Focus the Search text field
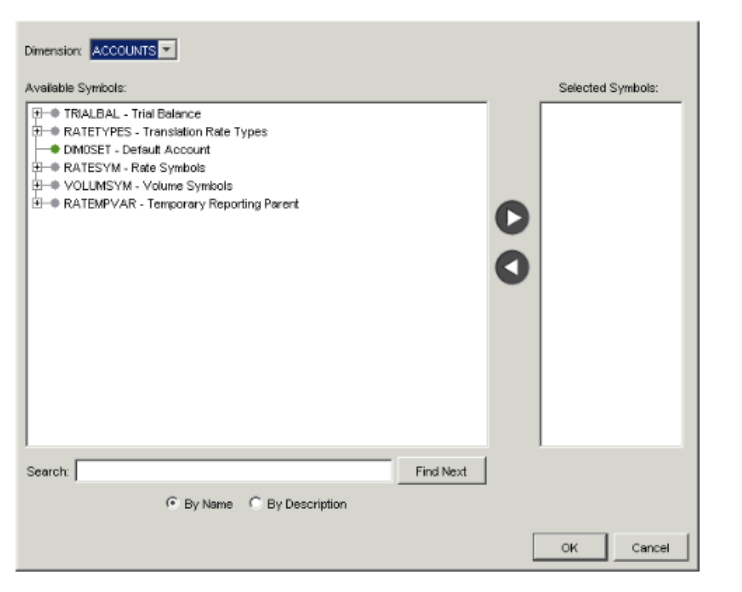The image size is (742, 592). point(233,471)
